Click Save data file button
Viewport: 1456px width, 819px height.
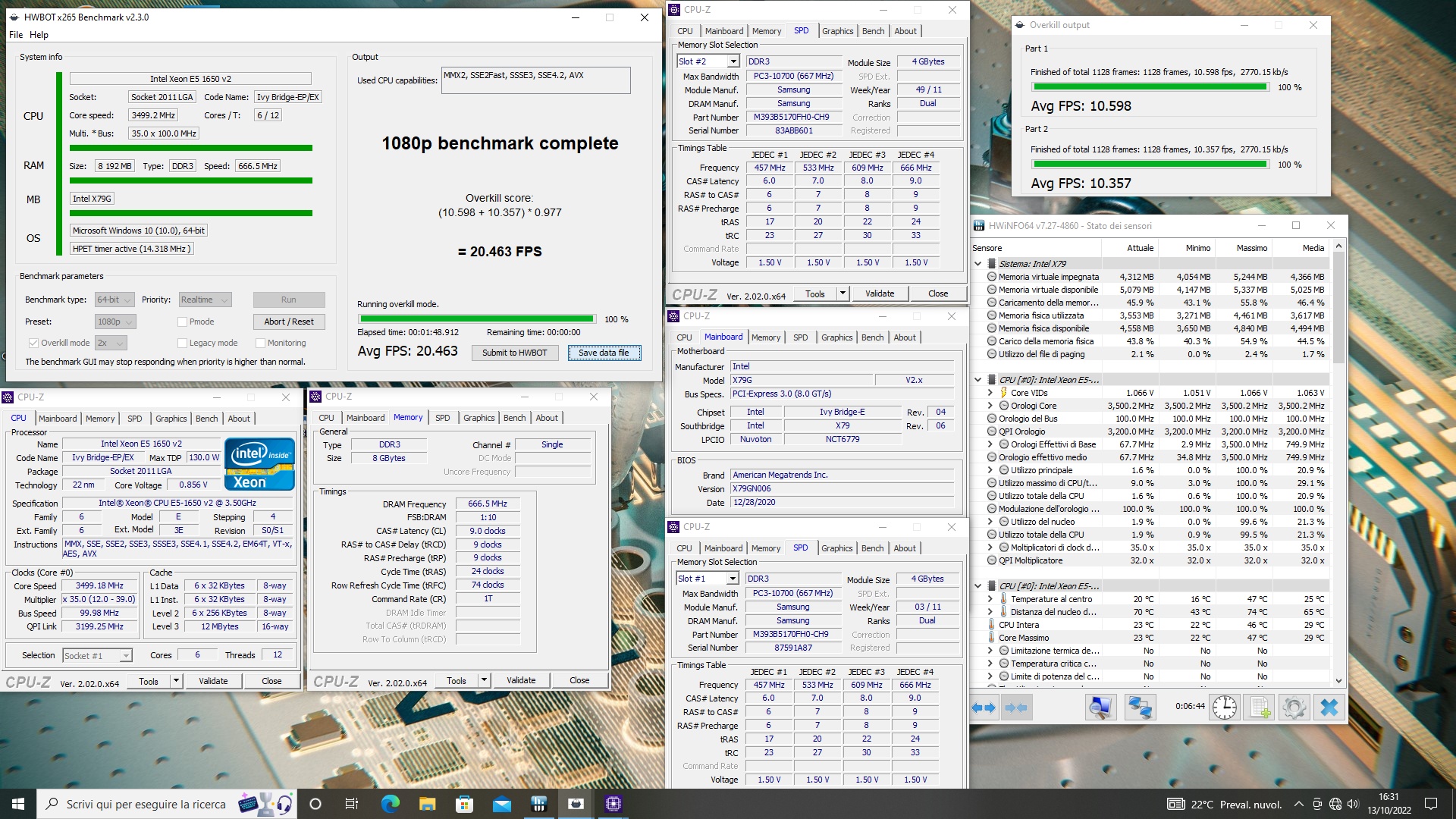604,353
